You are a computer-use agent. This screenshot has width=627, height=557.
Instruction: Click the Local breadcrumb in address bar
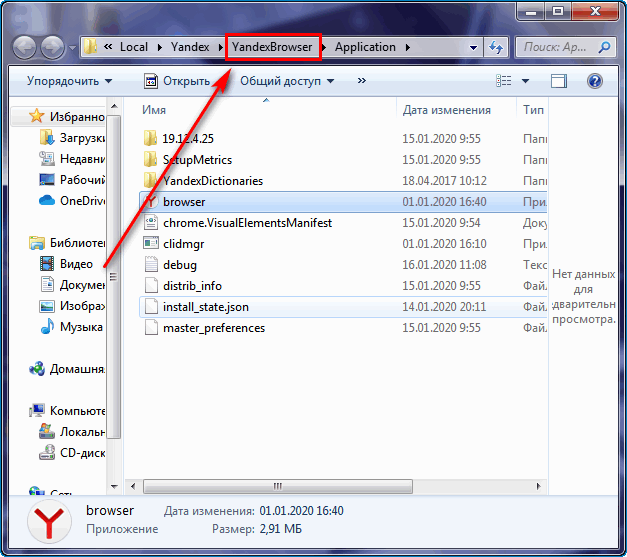tap(134, 47)
